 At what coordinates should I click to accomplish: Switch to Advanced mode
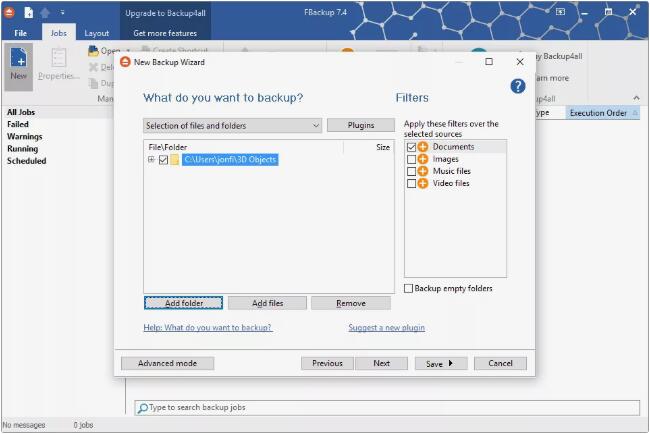pyautogui.click(x=167, y=363)
